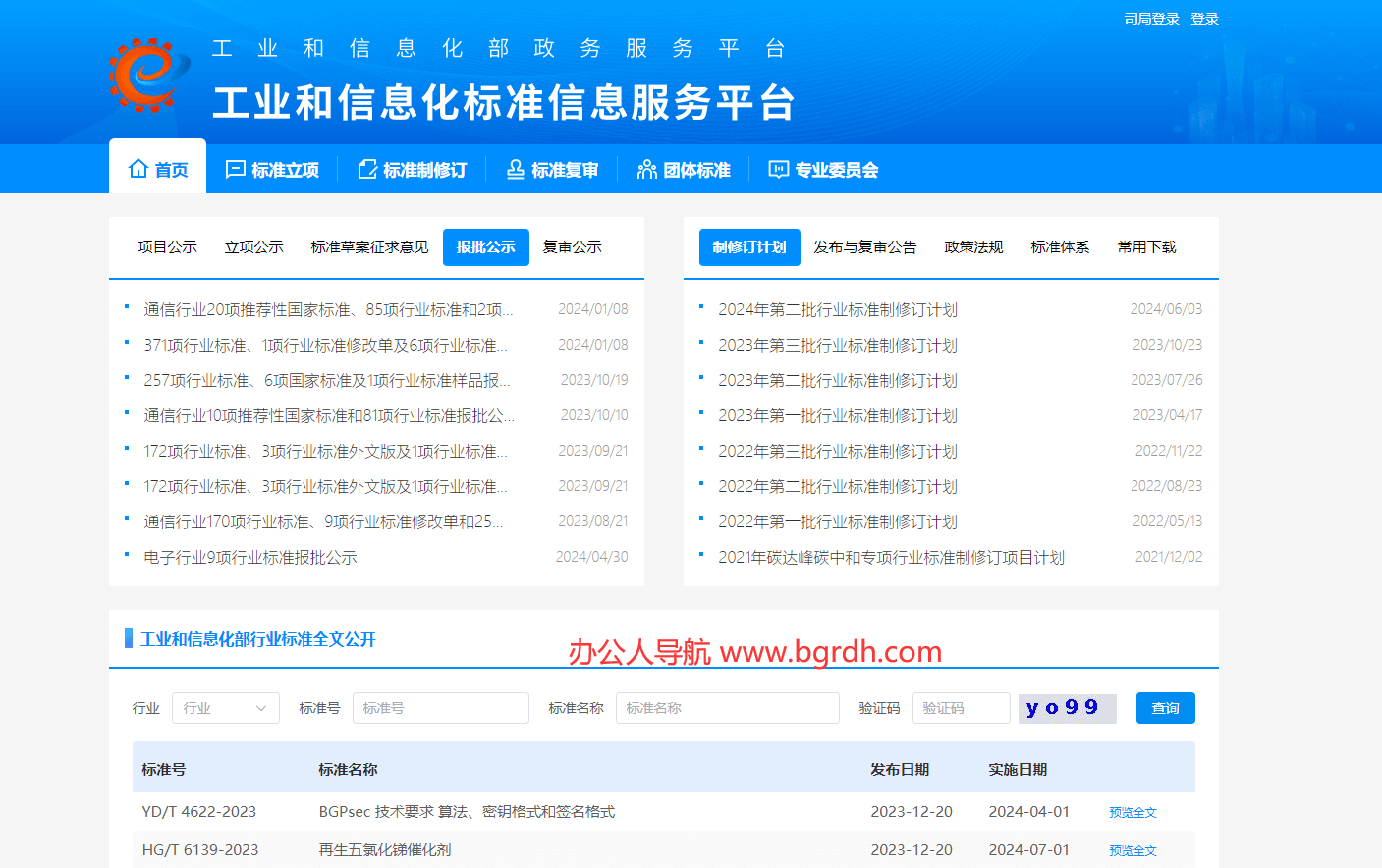Viewport: 1382px width, 868px height.
Task: Open 专业委员会 using its badge icon
Action: click(x=778, y=168)
